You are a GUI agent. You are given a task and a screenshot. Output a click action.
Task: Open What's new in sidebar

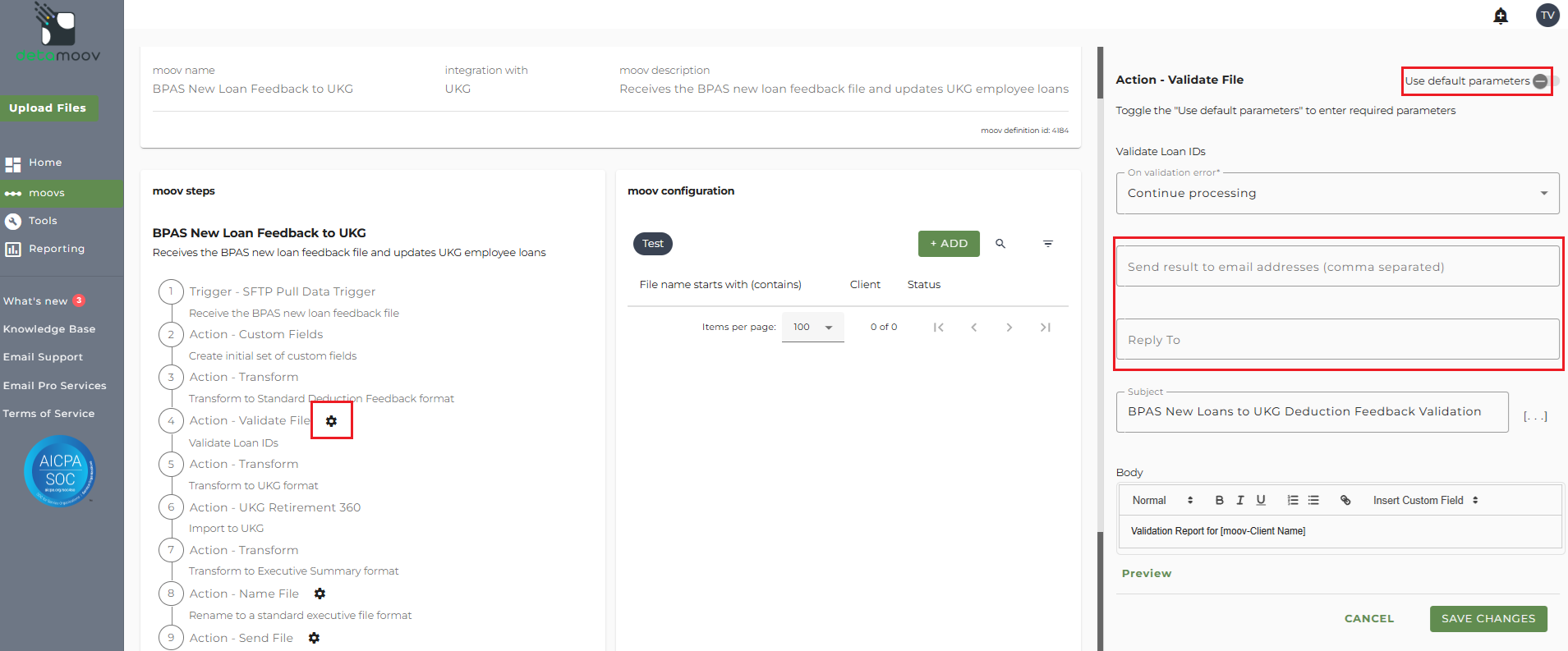click(x=35, y=301)
